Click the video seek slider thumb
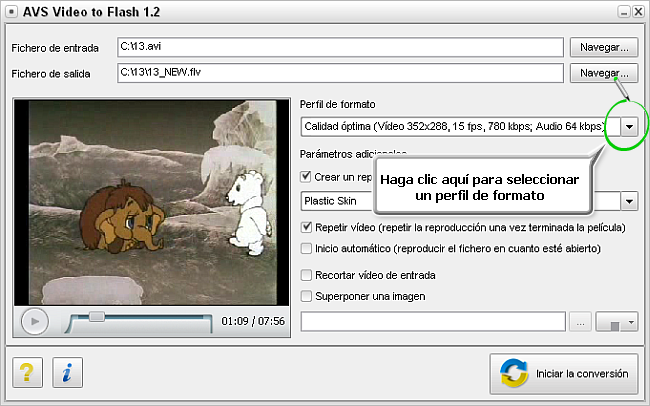 click(97, 317)
